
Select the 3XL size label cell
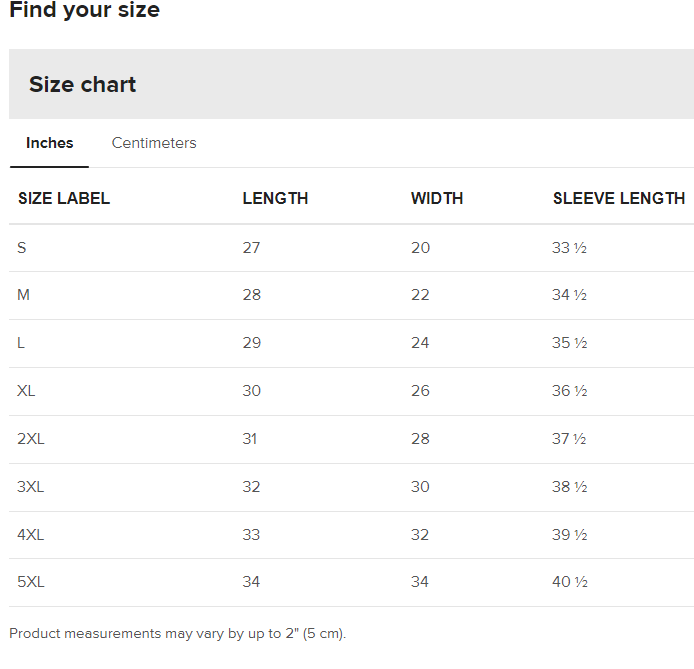[31, 487]
